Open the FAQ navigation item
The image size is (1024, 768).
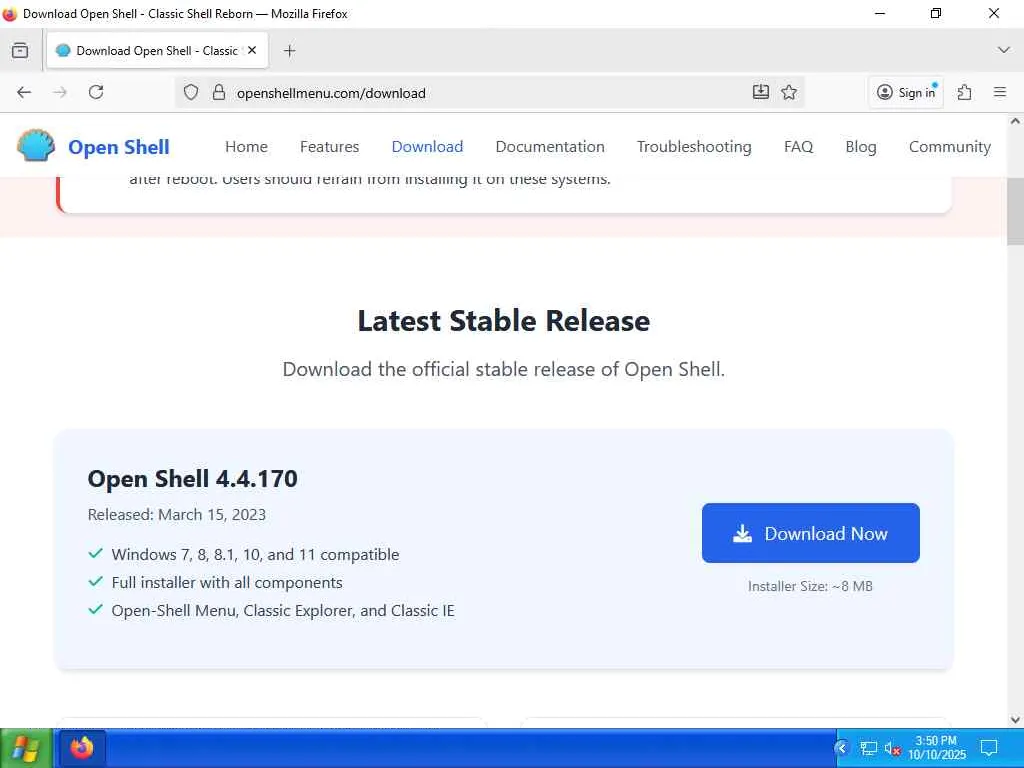[x=798, y=146]
